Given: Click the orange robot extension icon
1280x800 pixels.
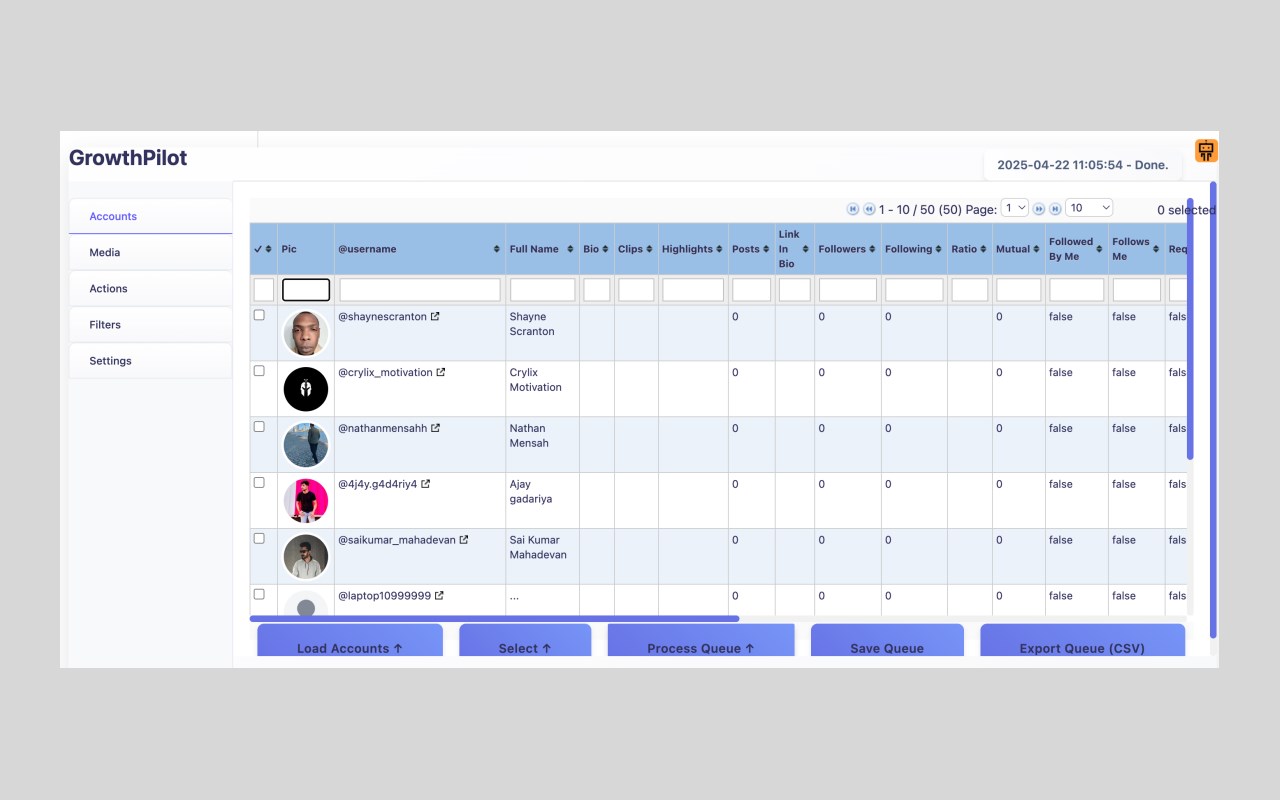Looking at the screenshot, I should pos(1206,151).
